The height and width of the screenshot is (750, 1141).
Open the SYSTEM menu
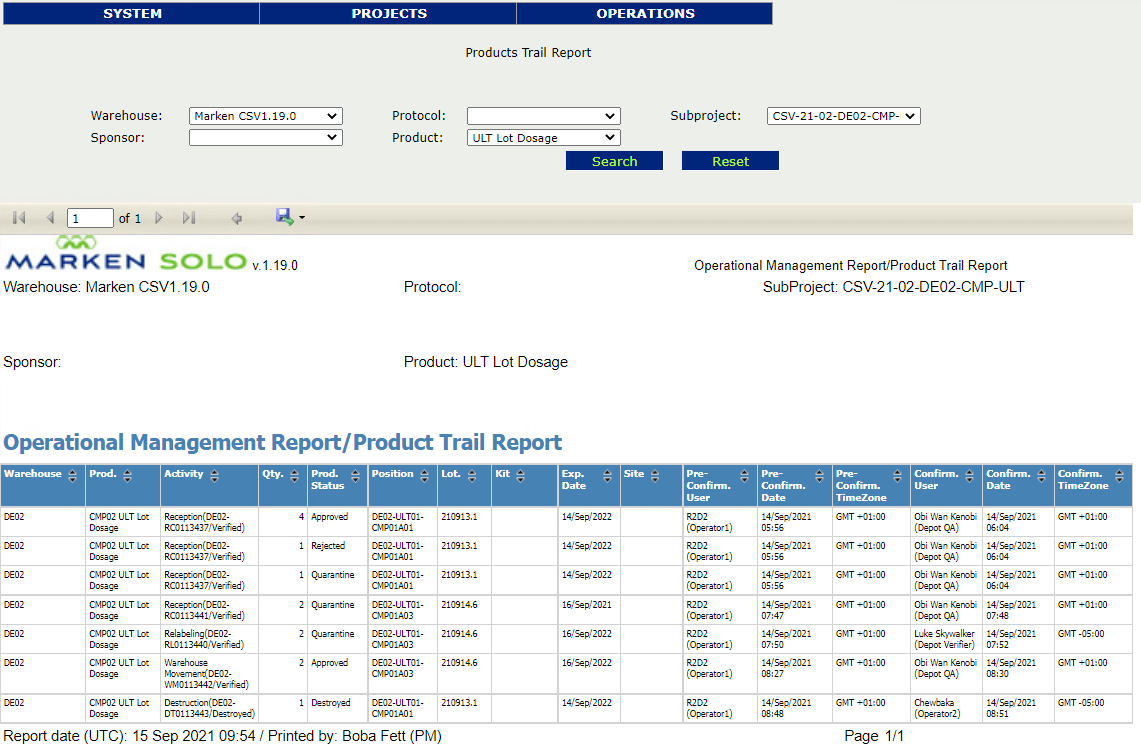coord(132,13)
